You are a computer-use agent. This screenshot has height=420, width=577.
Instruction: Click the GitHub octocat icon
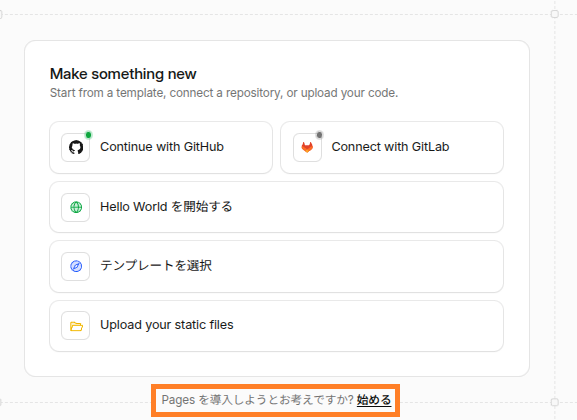point(76,147)
